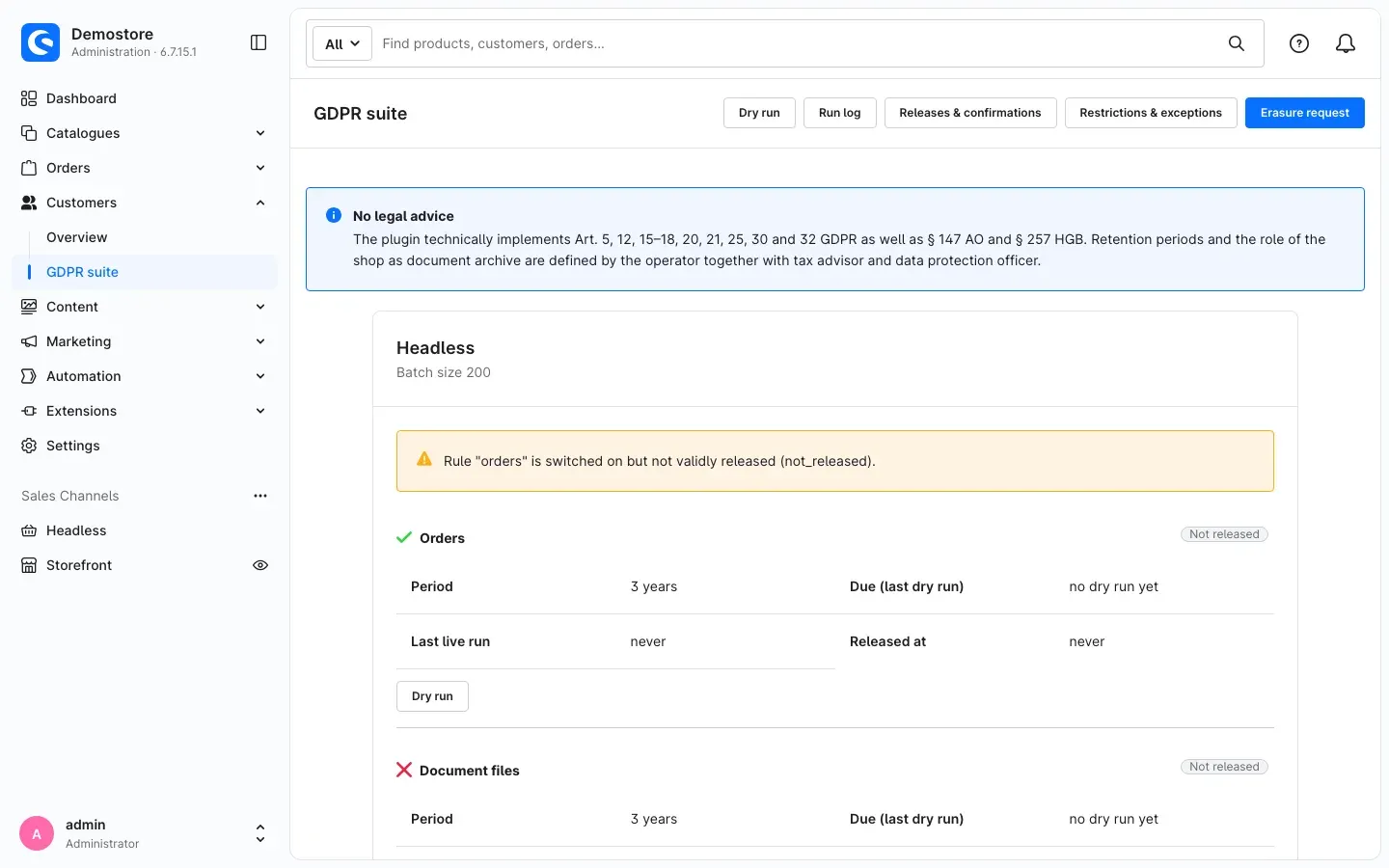This screenshot has height=868, width=1389.
Task: Open the admin user menu chevron
Action: (260, 834)
